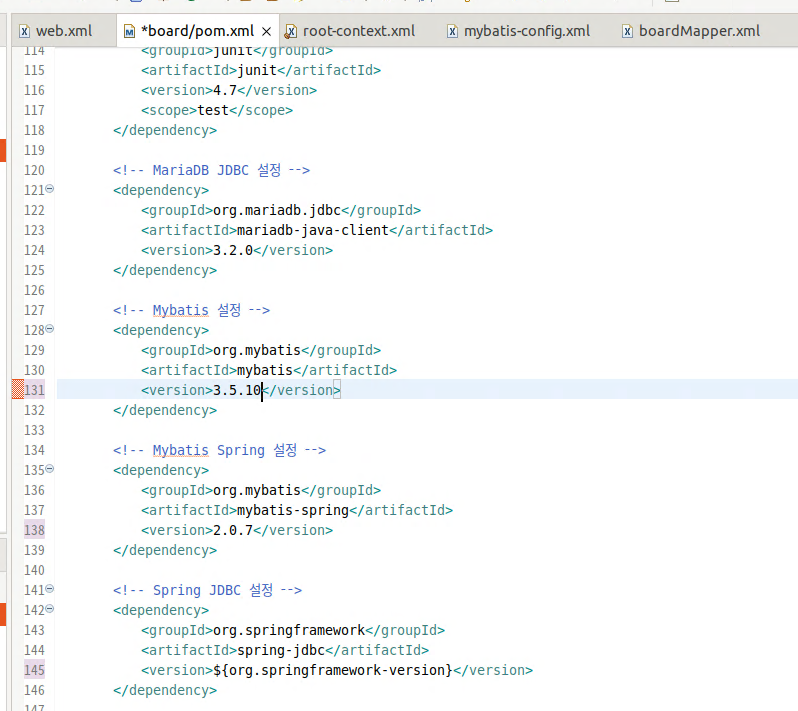Collapse the comment fold at line 141

[x=50, y=589]
